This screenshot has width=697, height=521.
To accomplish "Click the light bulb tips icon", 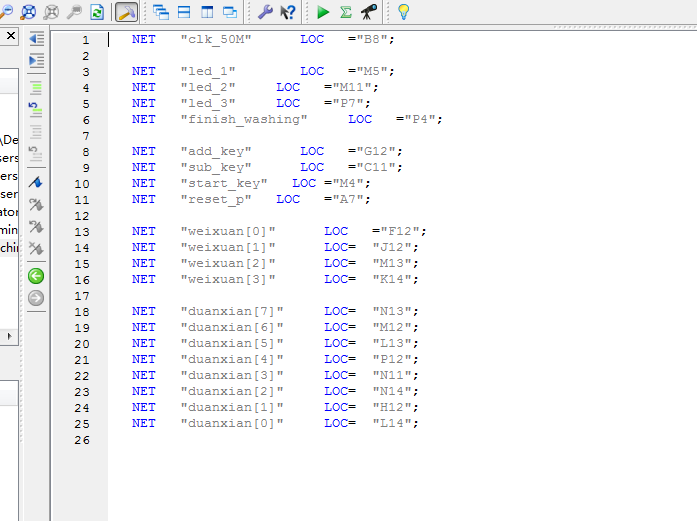I will point(403,12).
